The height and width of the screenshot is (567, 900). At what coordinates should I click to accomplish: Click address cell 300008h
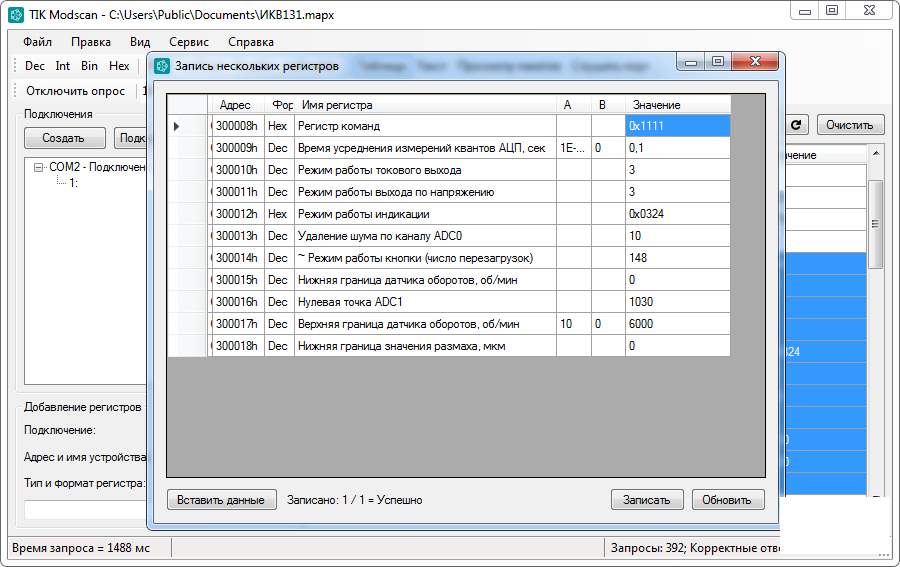tap(238, 126)
